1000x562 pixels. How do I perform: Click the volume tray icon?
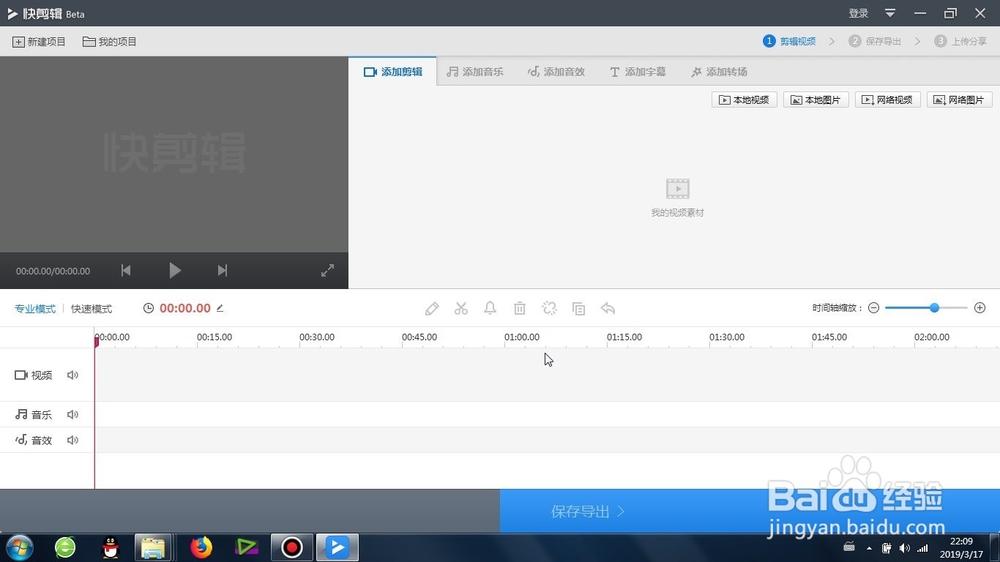(904, 548)
